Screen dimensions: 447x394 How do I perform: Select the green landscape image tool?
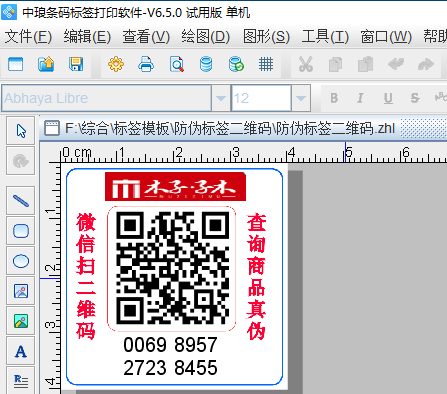coord(21,321)
